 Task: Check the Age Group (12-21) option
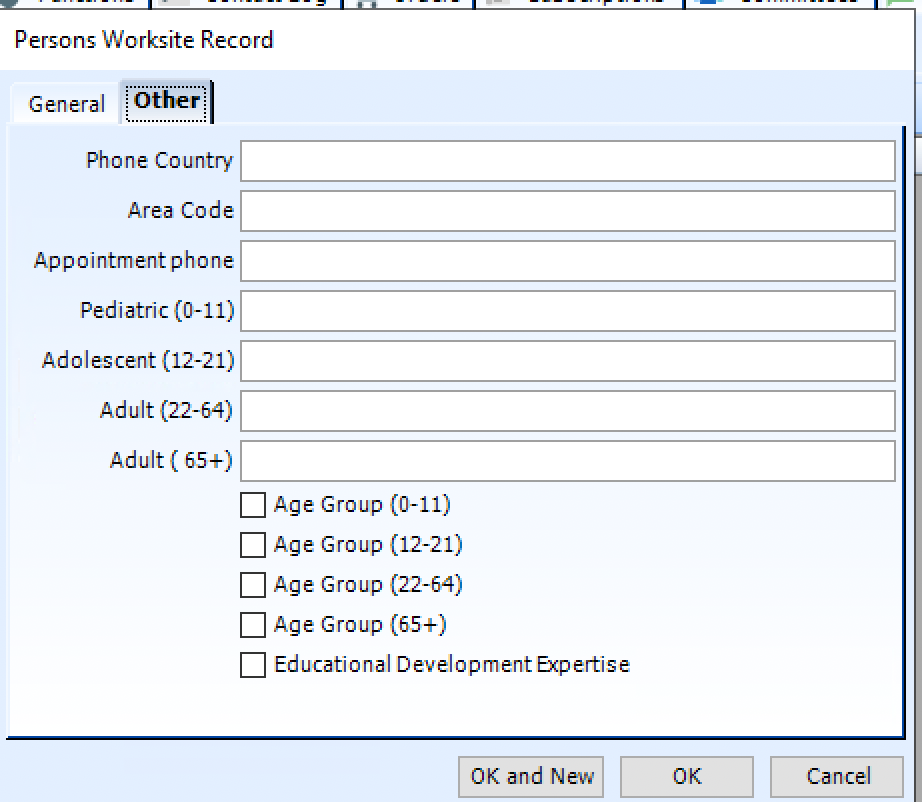[252, 545]
